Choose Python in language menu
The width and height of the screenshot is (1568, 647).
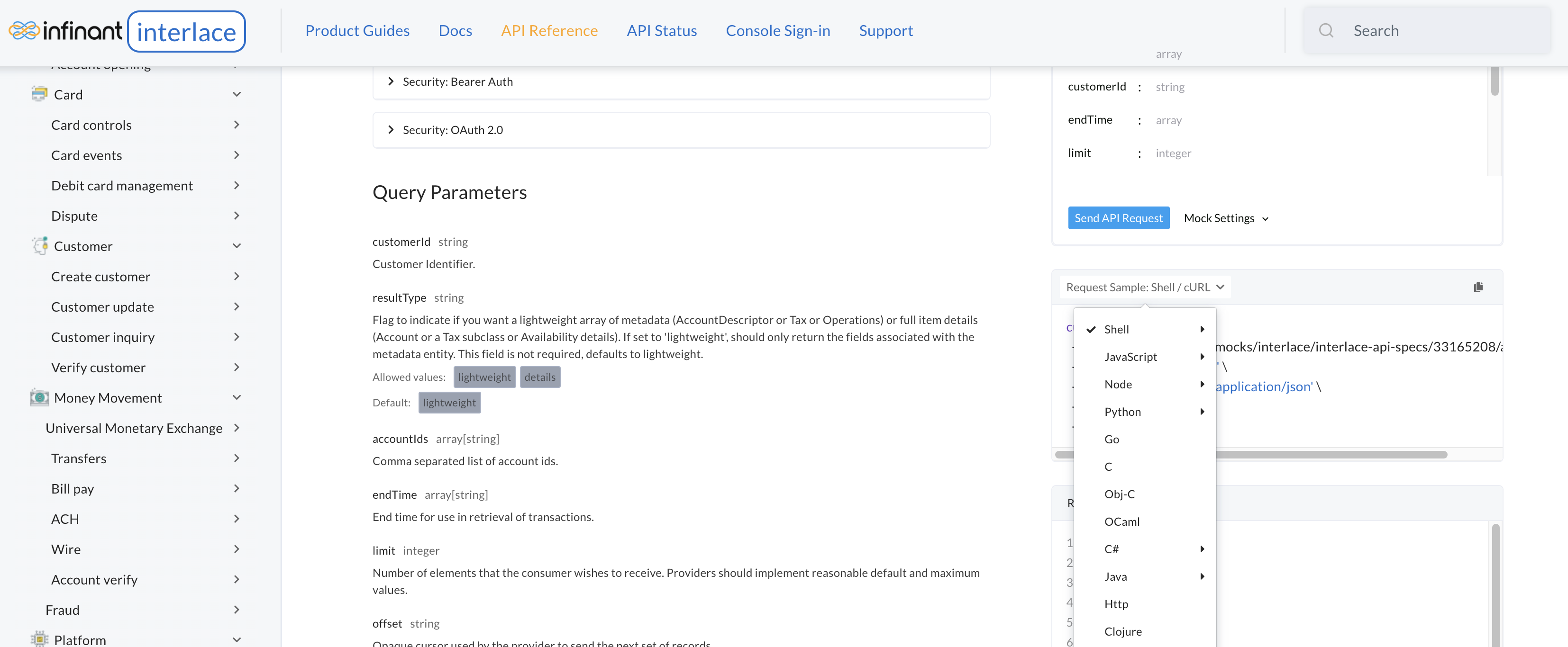[1122, 412]
